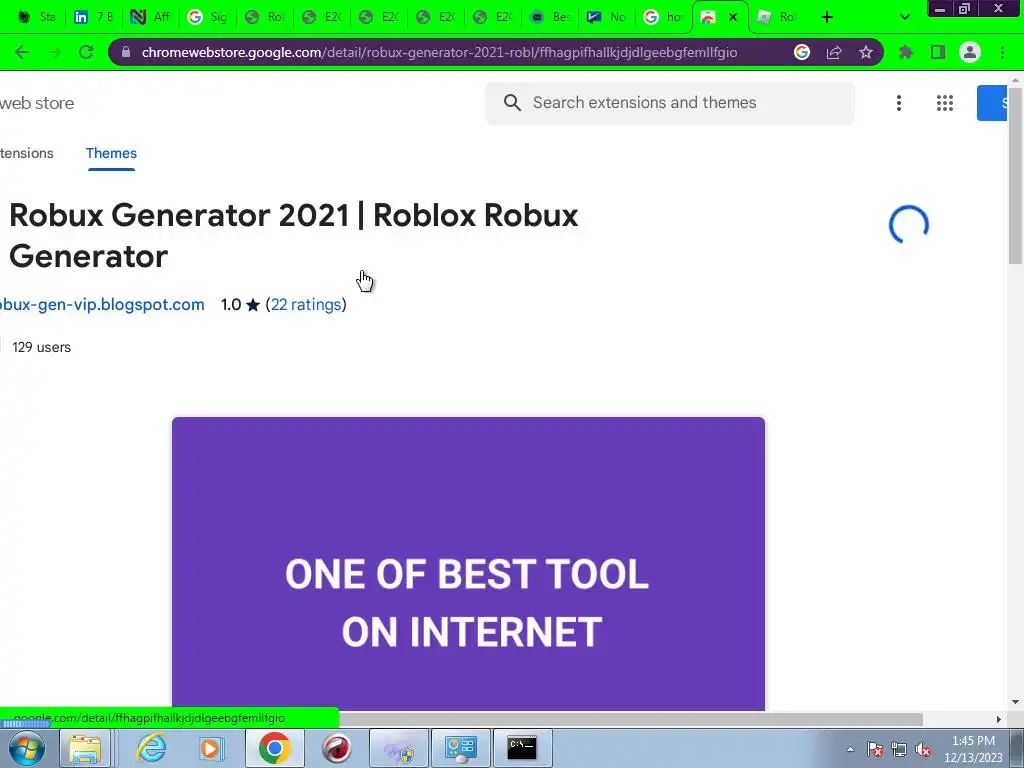The width and height of the screenshot is (1024, 768).
Task: Switch to the LinkedIn browser tab
Action: point(92,17)
